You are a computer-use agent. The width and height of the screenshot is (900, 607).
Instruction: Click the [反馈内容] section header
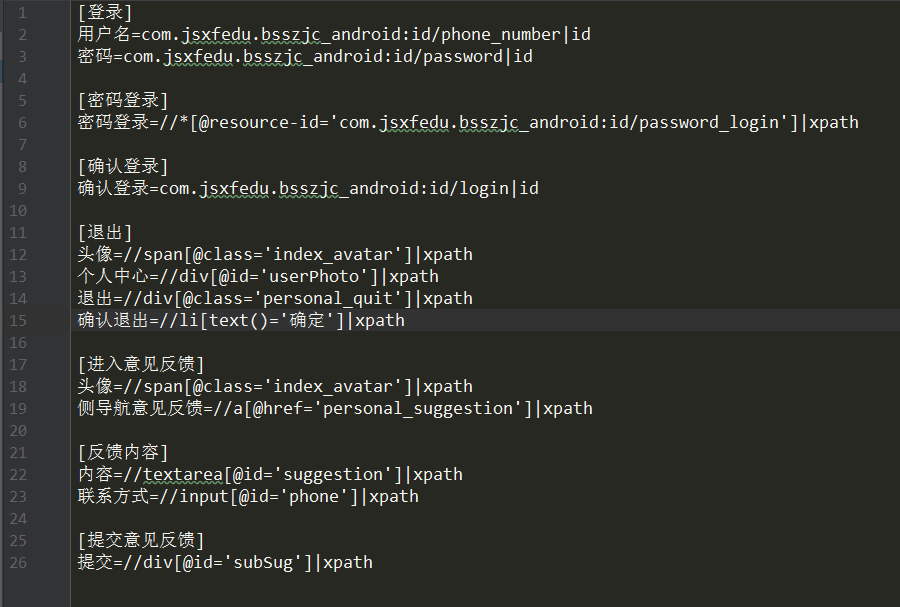coord(123,452)
